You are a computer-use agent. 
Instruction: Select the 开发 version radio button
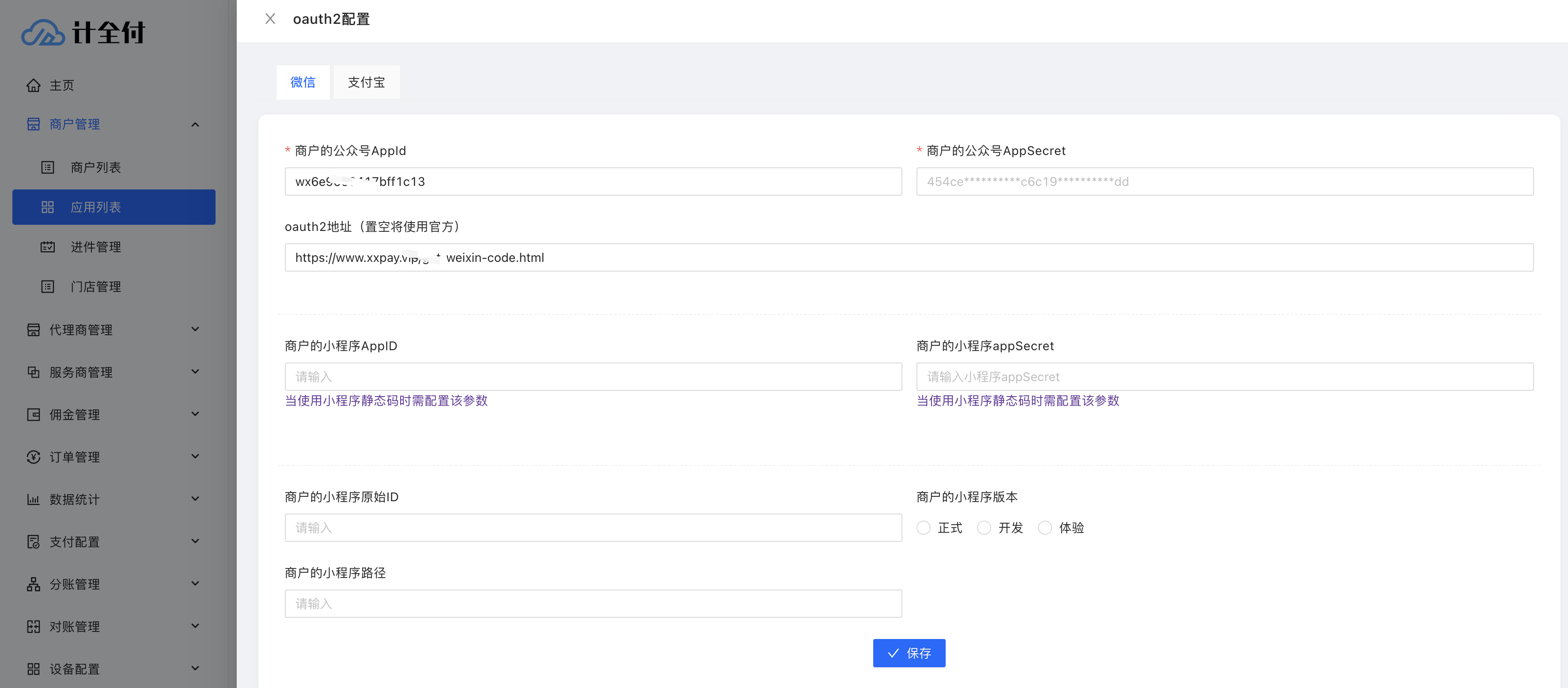point(984,527)
